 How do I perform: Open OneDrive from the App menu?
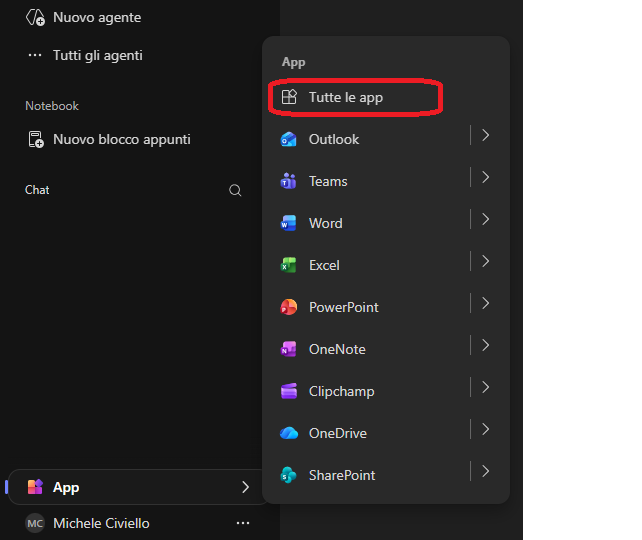point(368,433)
